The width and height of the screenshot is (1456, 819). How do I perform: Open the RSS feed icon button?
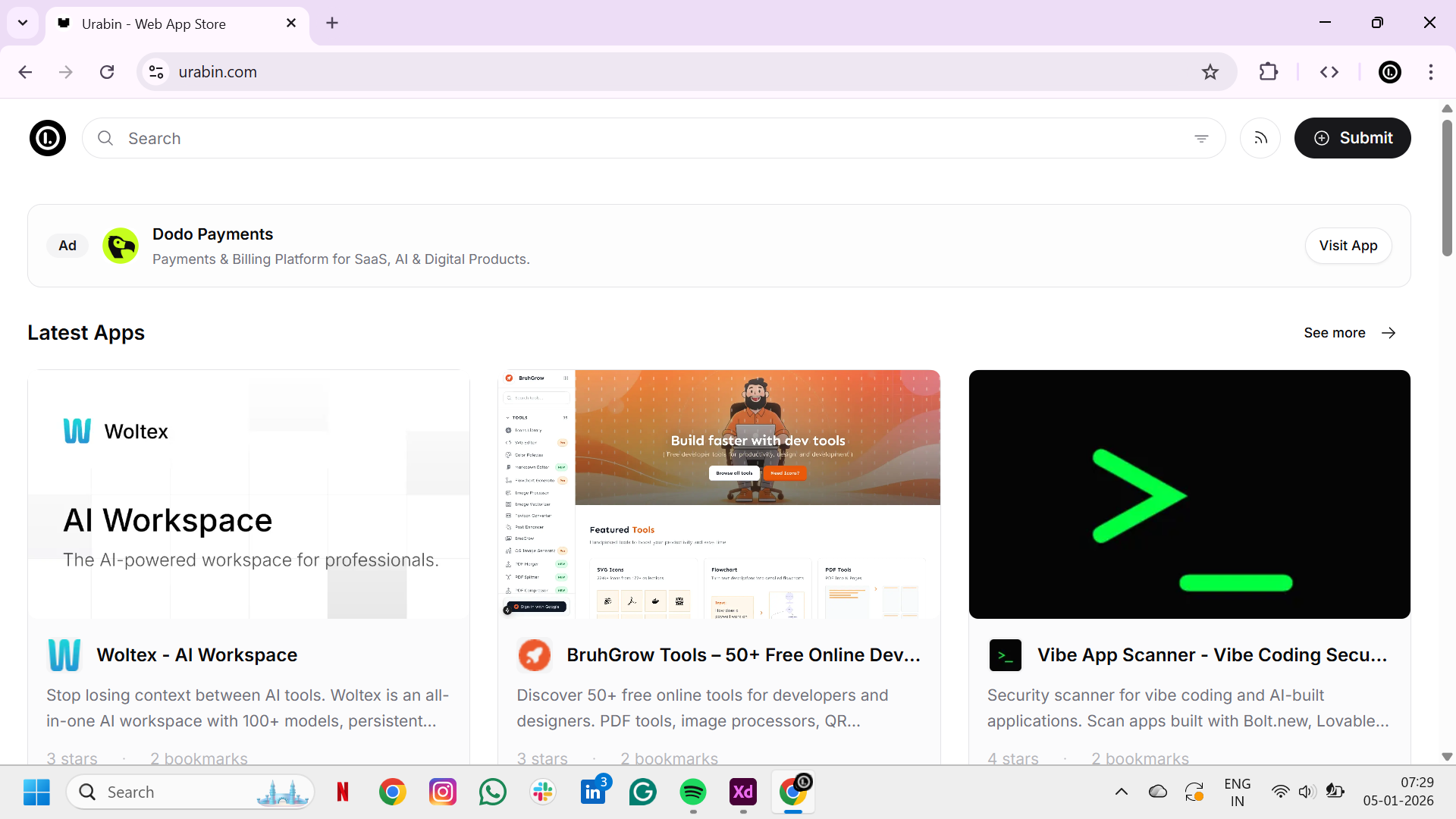pyautogui.click(x=1260, y=138)
